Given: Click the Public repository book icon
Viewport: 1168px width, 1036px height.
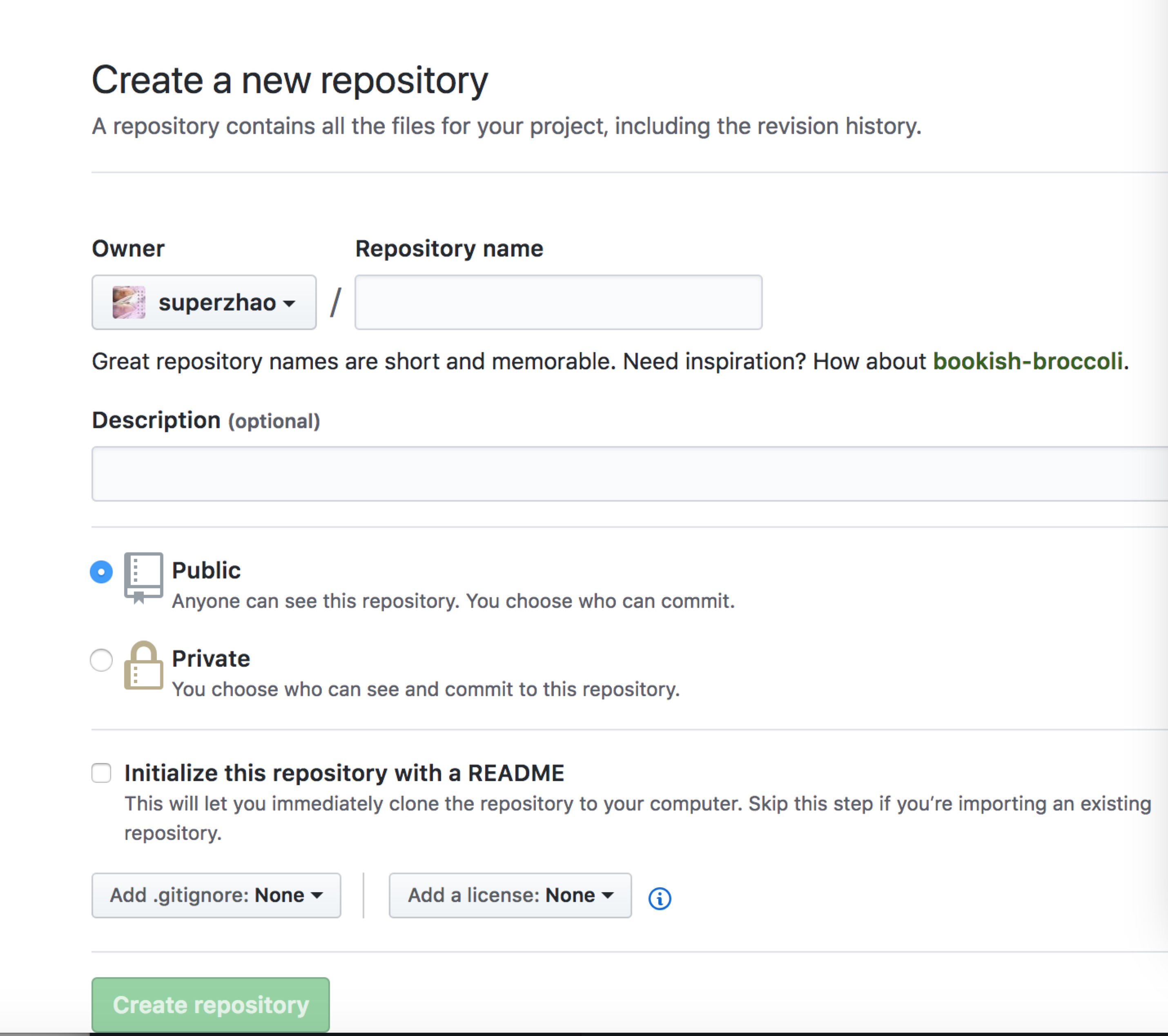Looking at the screenshot, I should click(x=143, y=578).
